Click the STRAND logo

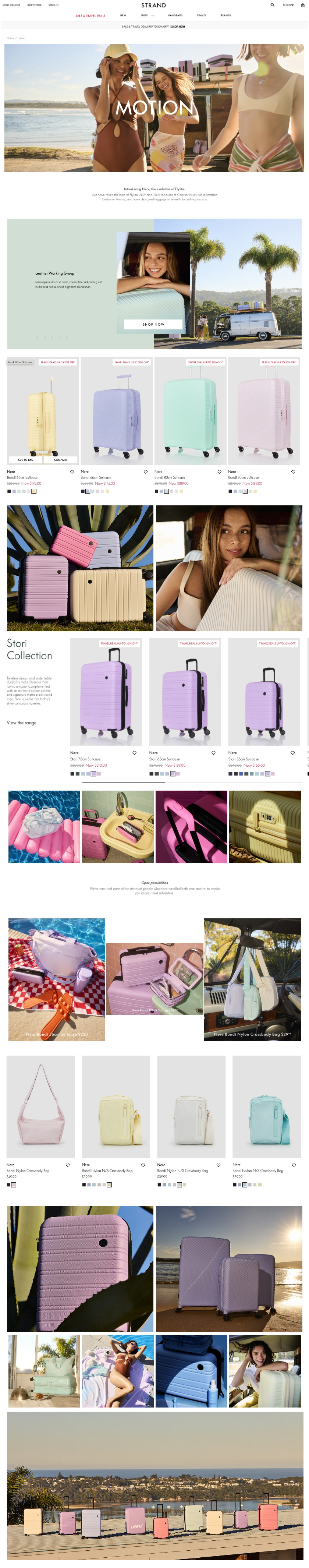(x=154, y=5)
